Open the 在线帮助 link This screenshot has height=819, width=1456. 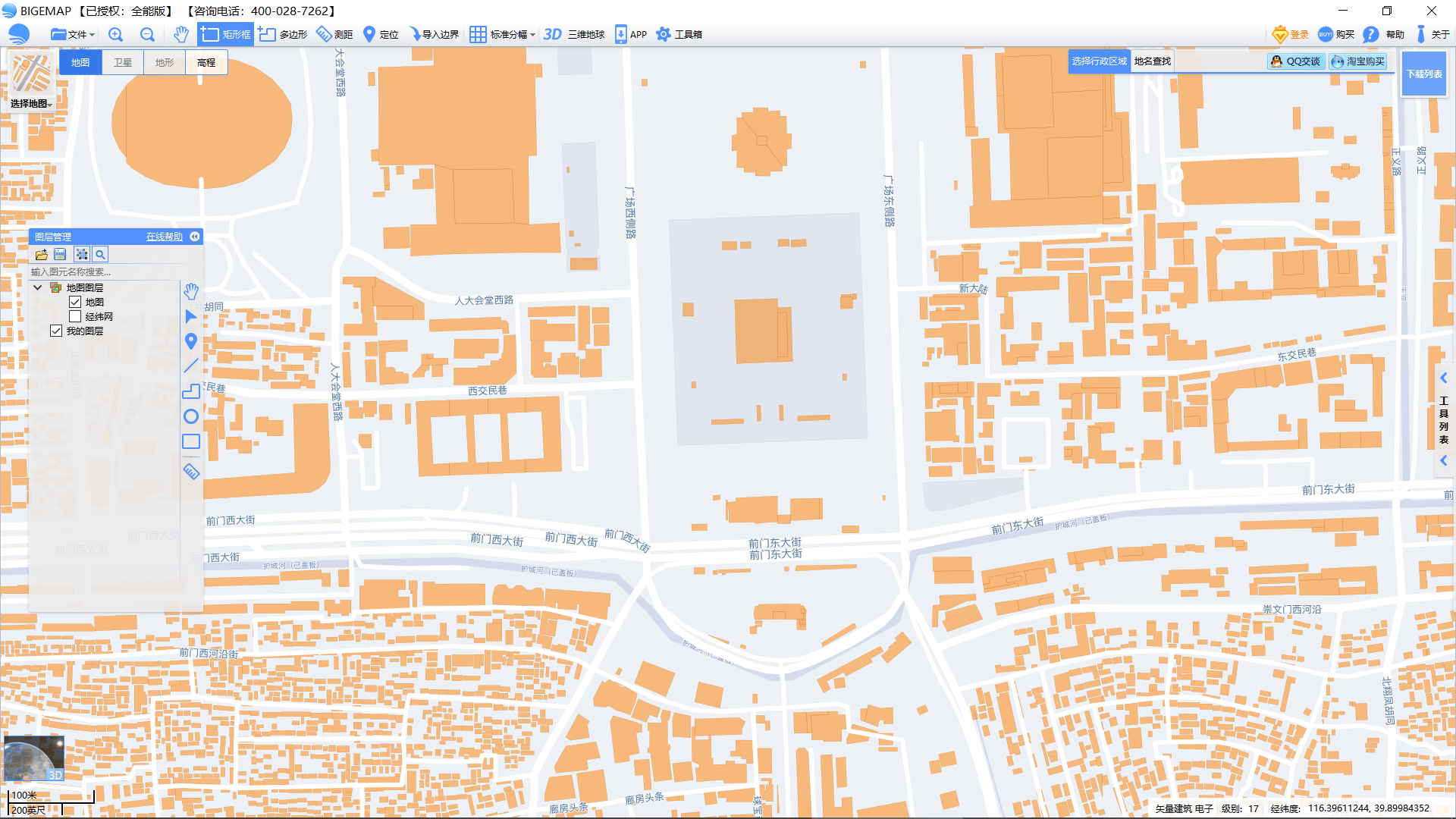coord(165,237)
